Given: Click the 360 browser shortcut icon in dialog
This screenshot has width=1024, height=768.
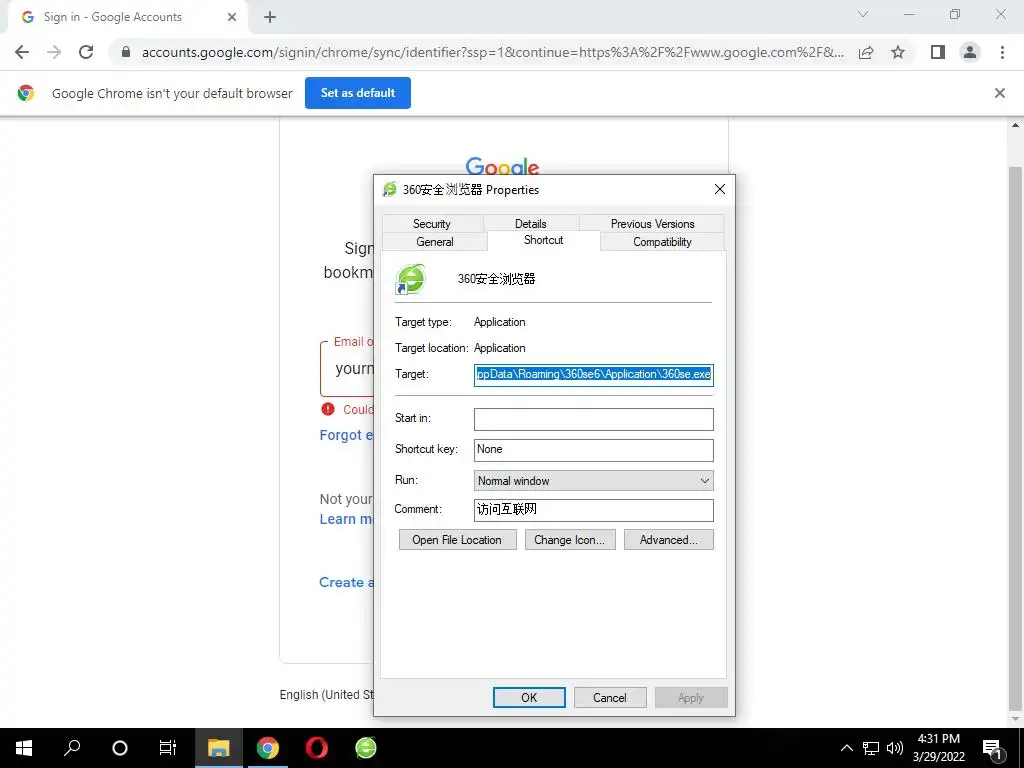Looking at the screenshot, I should pyautogui.click(x=411, y=280).
